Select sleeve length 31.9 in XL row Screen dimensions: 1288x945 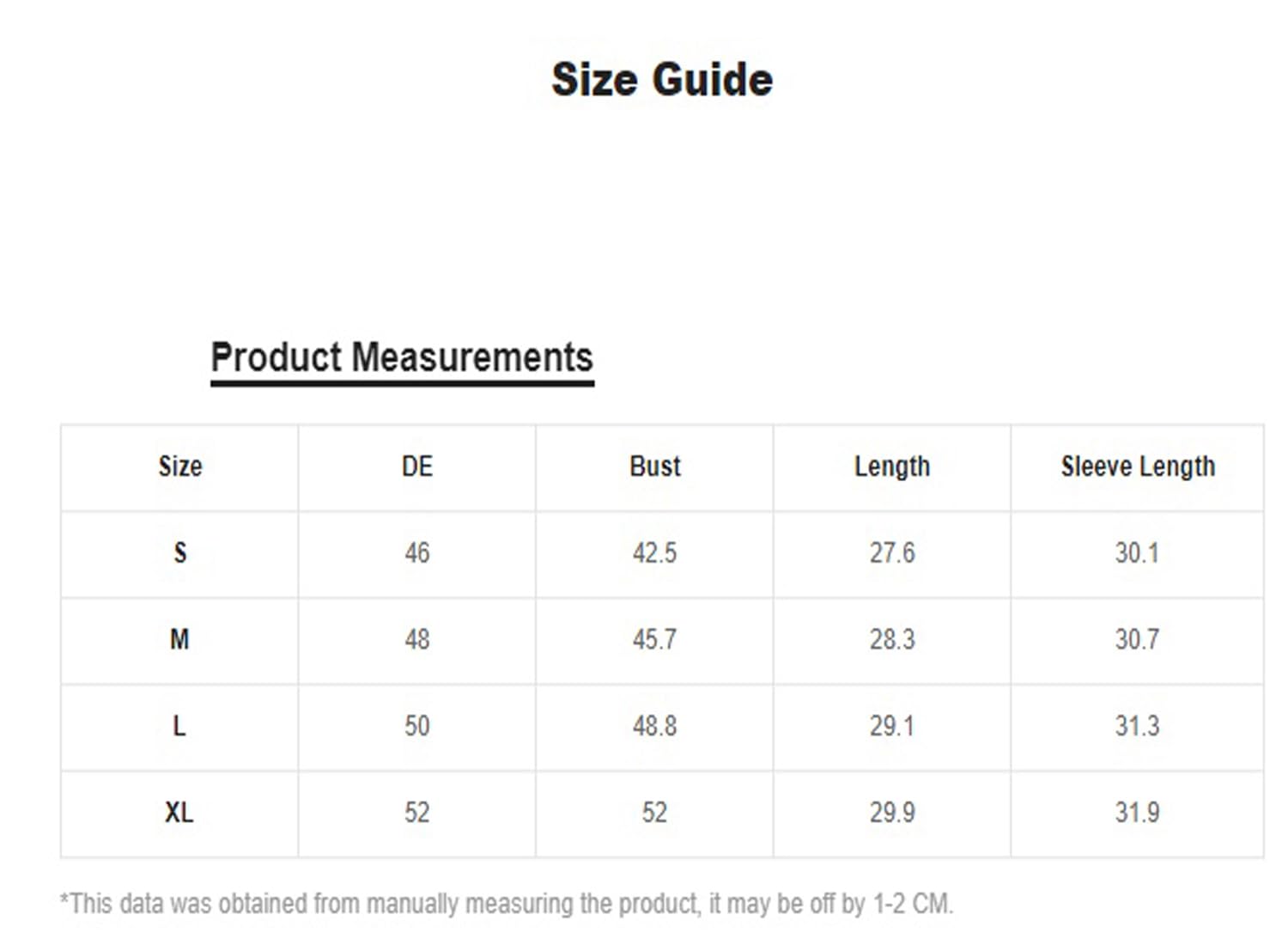click(x=1137, y=813)
